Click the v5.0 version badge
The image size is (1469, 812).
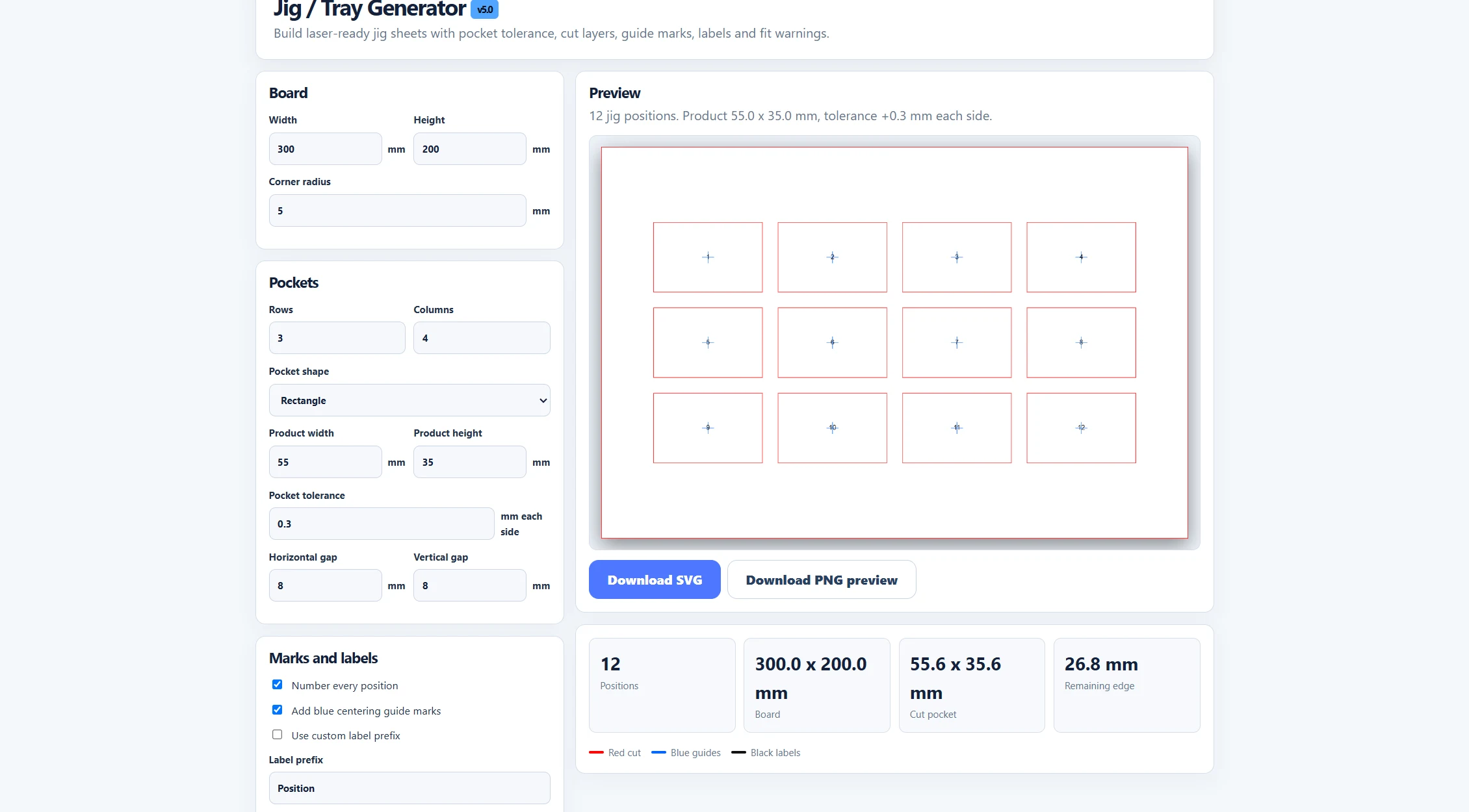tap(484, 10)
